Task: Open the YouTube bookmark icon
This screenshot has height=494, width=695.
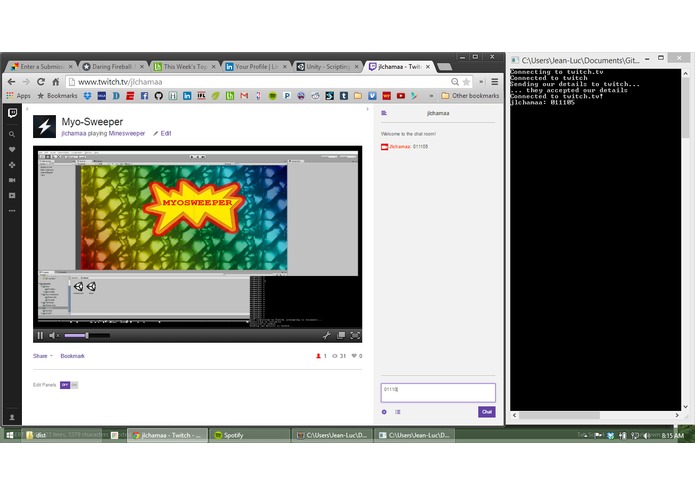Action: [x=401, y=96]
